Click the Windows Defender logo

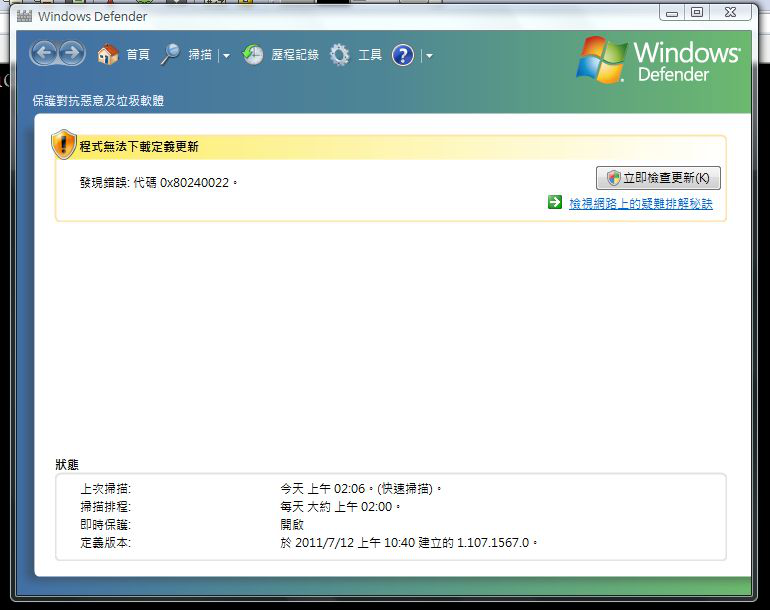[x=658, y=60]
